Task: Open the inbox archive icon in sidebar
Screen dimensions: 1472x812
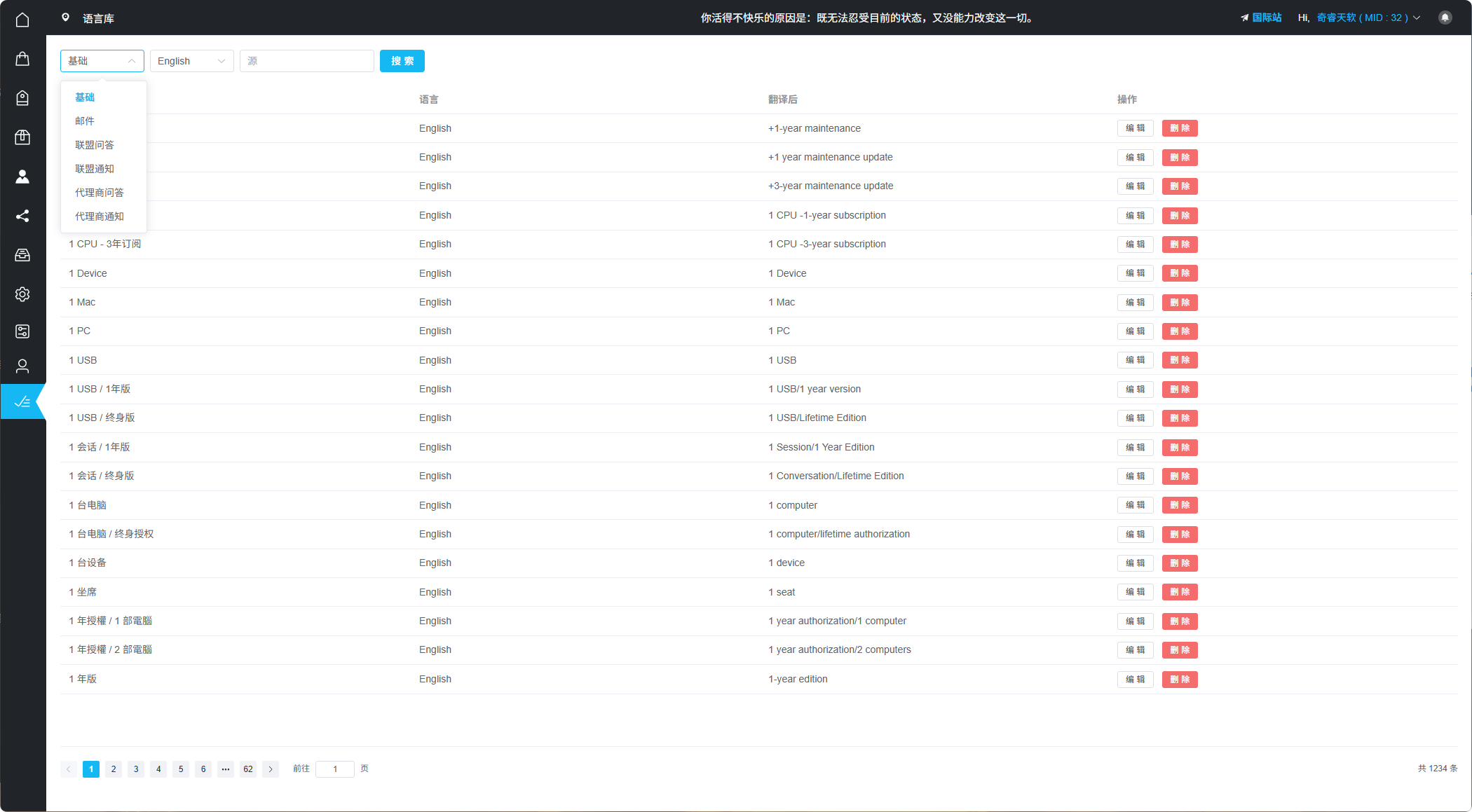Action: (22, 255)
